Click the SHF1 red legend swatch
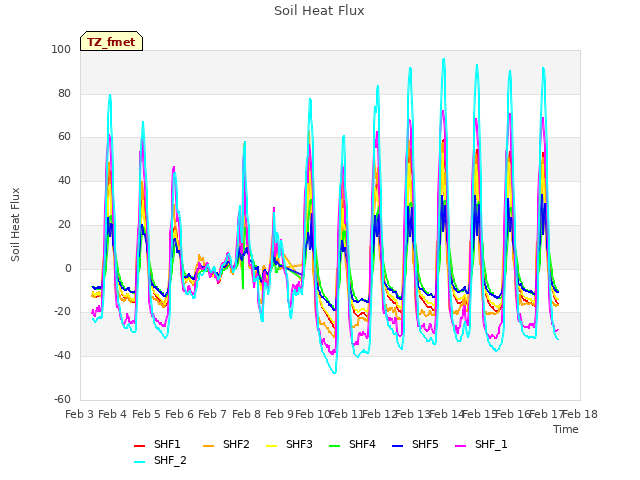This screenshot has height=480, width=640. pyautogui.click(x=140, y=446)
